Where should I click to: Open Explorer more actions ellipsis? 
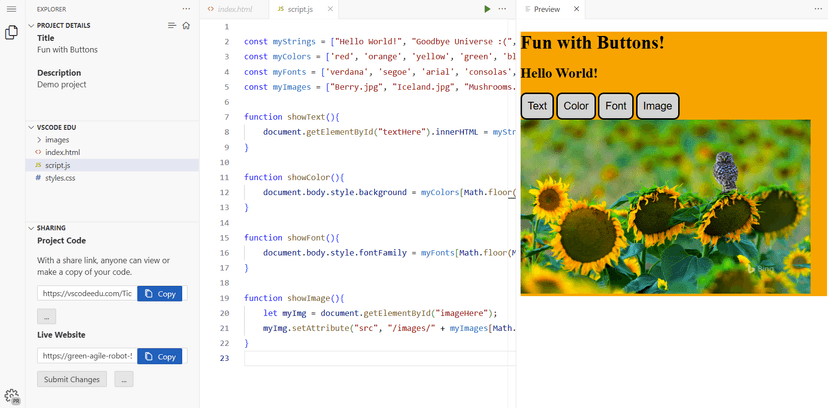pyautogui.click(x=186, y=9)
